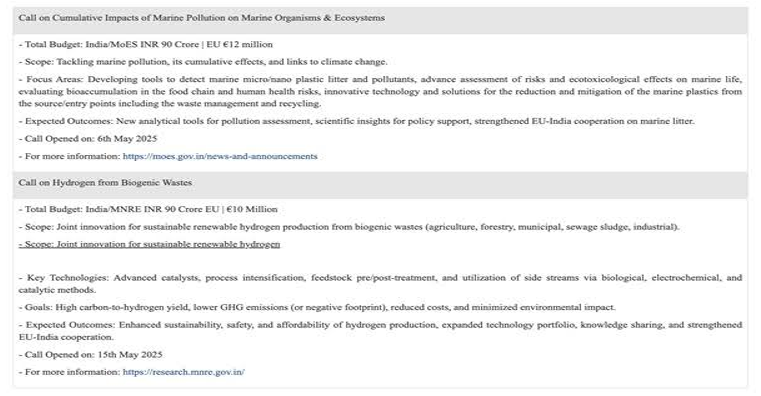Select the Hydrogen from Biogenic Wastes header
This screenshot has height=396, width=761.
(x=380, y=185)
